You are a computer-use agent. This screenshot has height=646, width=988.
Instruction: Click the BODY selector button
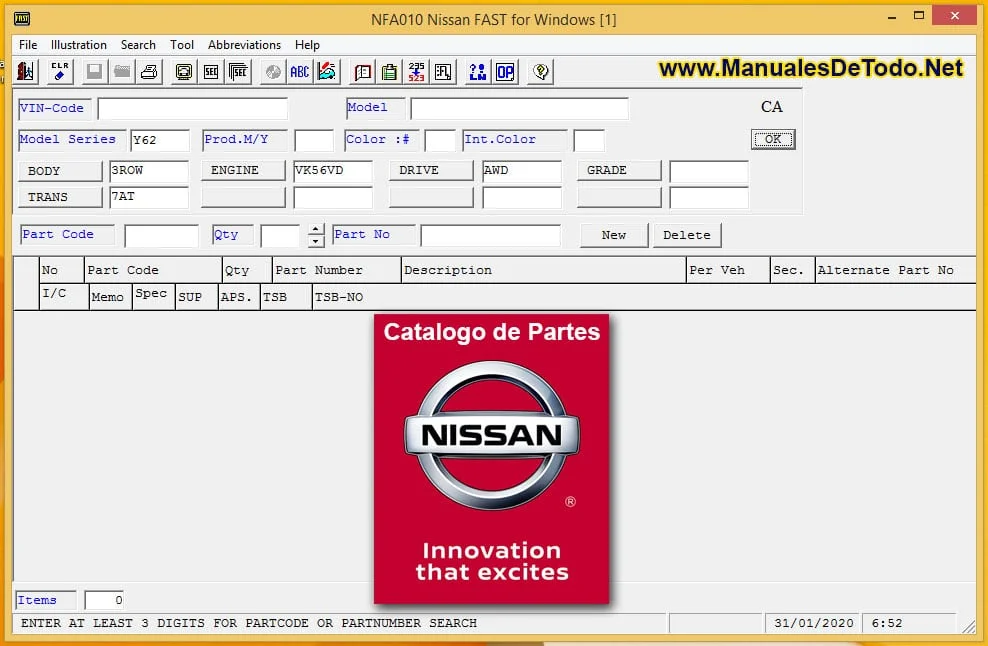(60, 171)
